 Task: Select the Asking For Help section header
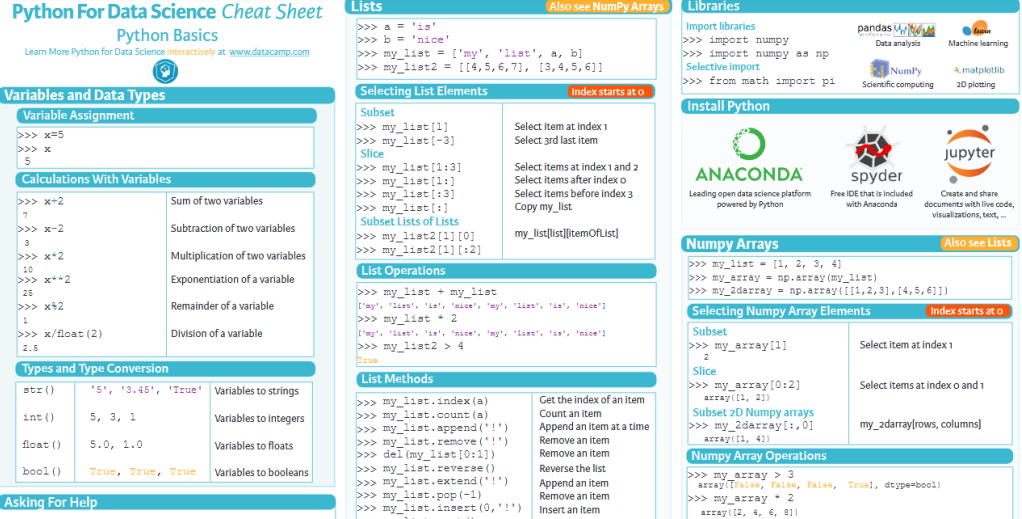tap(51, 502)
